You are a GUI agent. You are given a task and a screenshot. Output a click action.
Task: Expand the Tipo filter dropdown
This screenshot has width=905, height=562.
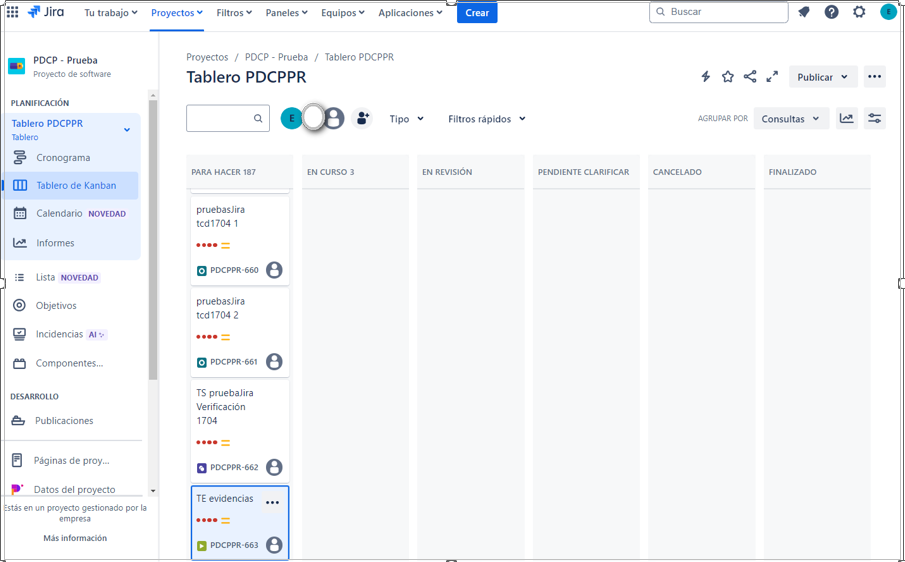406,119
